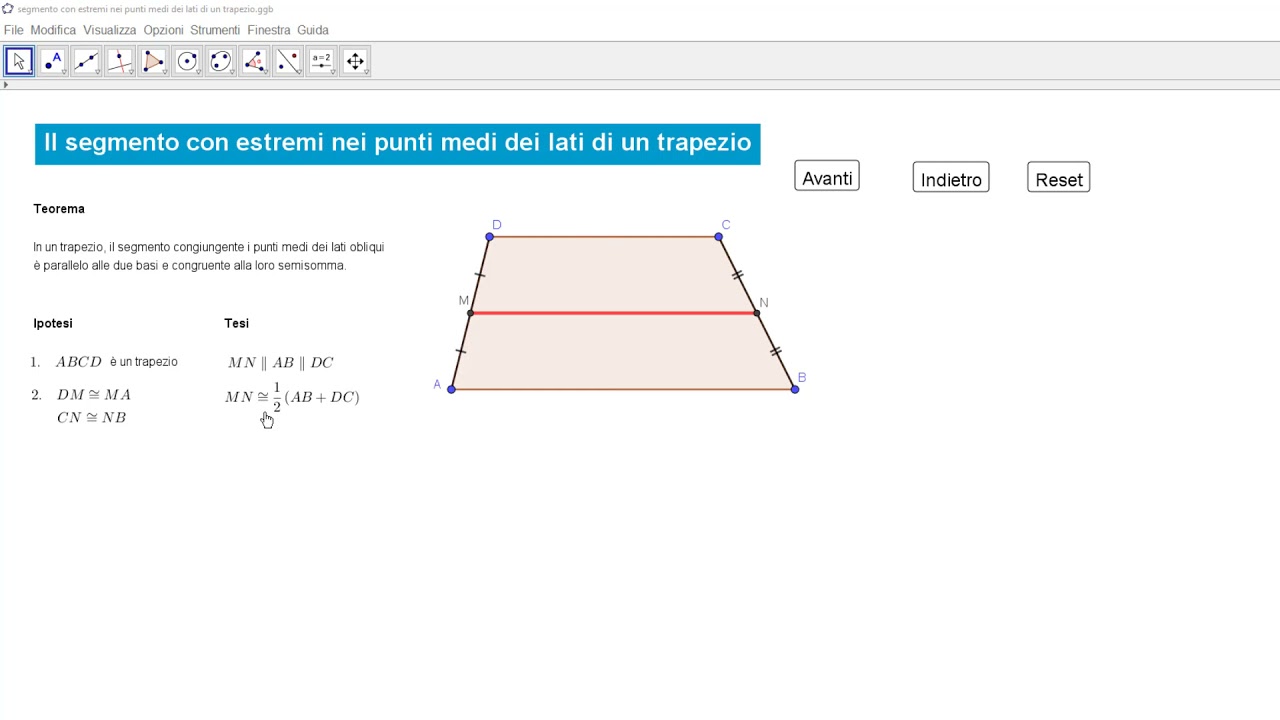Image resolution: width=1280 pixels, height=720 pixels.
Task: Select the Slider a=2 tool
Action: coord(321,61)
